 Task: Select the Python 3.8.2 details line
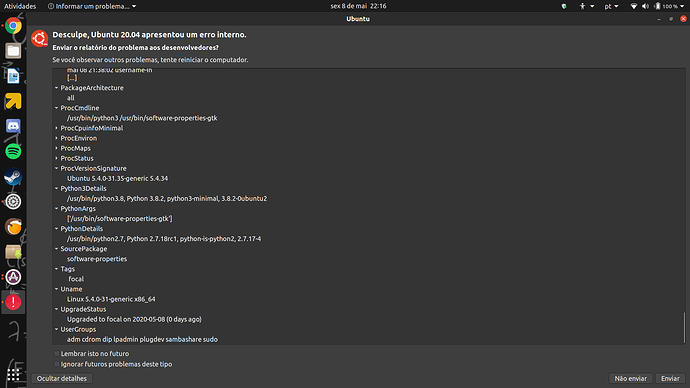[x=167, y=198]
